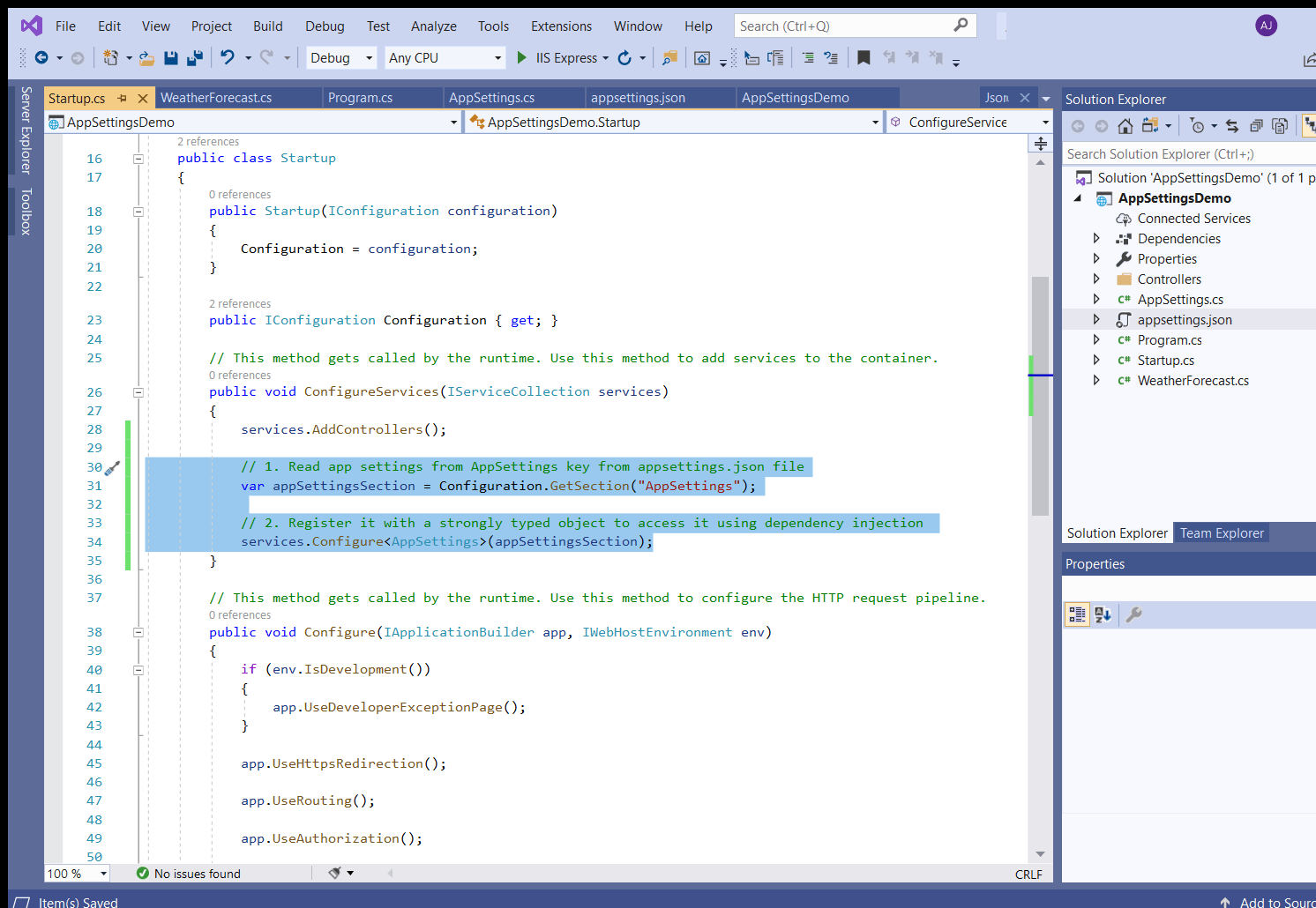Open the Build menu
The image size is (1316, 908).
267,26
